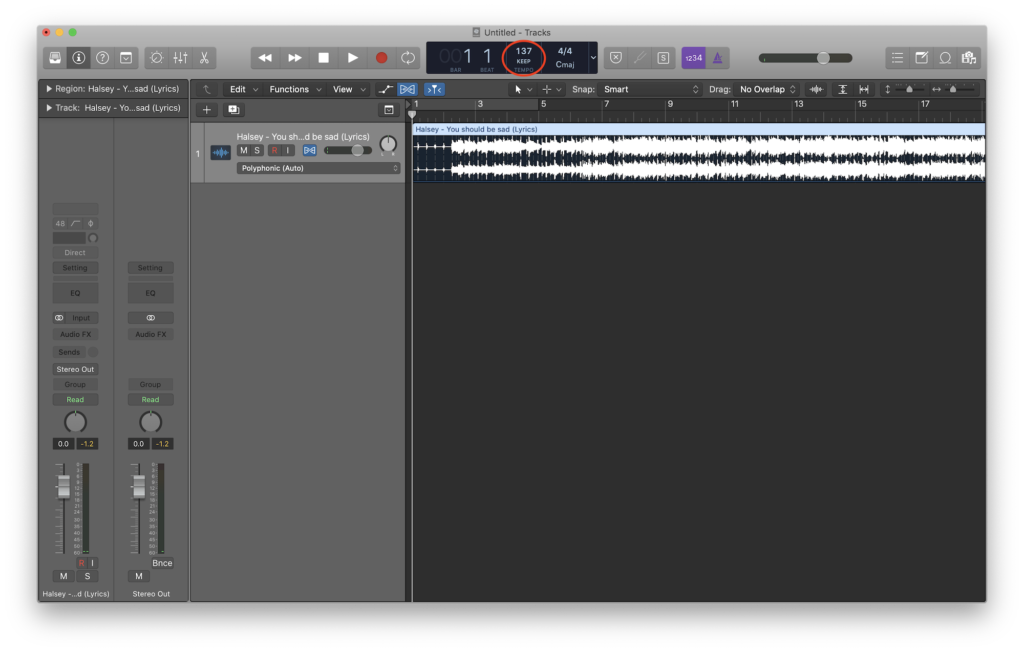Start recording with the red Record button
The image size is (1024, 652).
point(381,58)
